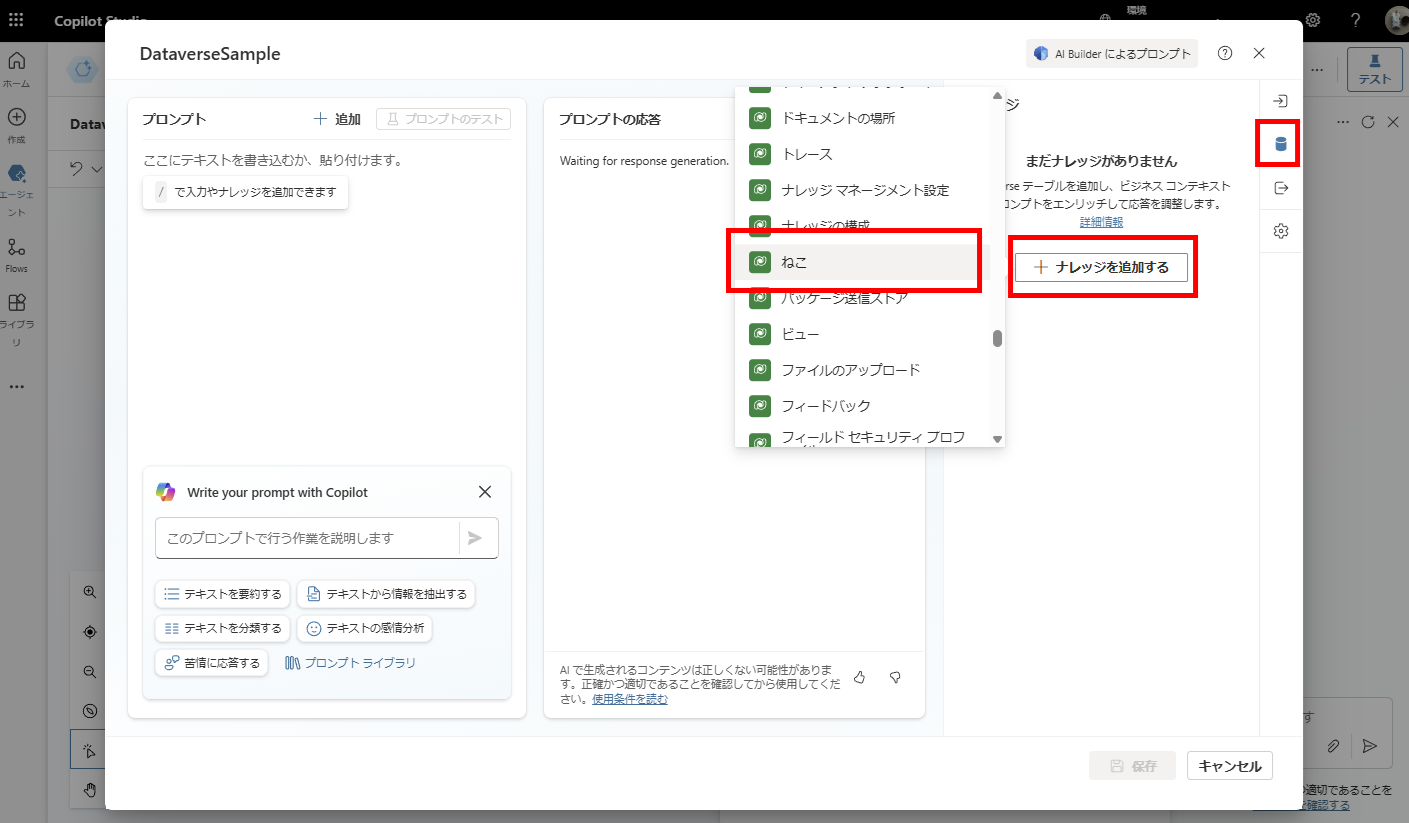The image size is (1409, 823).
Task: Click the input icon above the Dataverse icon
Action: (1281, 100)
